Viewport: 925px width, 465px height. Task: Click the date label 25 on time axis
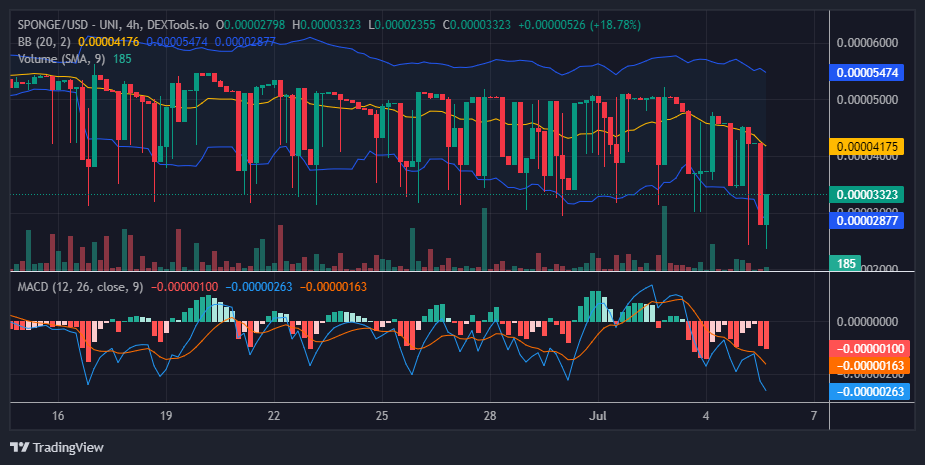[x=382, y=415]
